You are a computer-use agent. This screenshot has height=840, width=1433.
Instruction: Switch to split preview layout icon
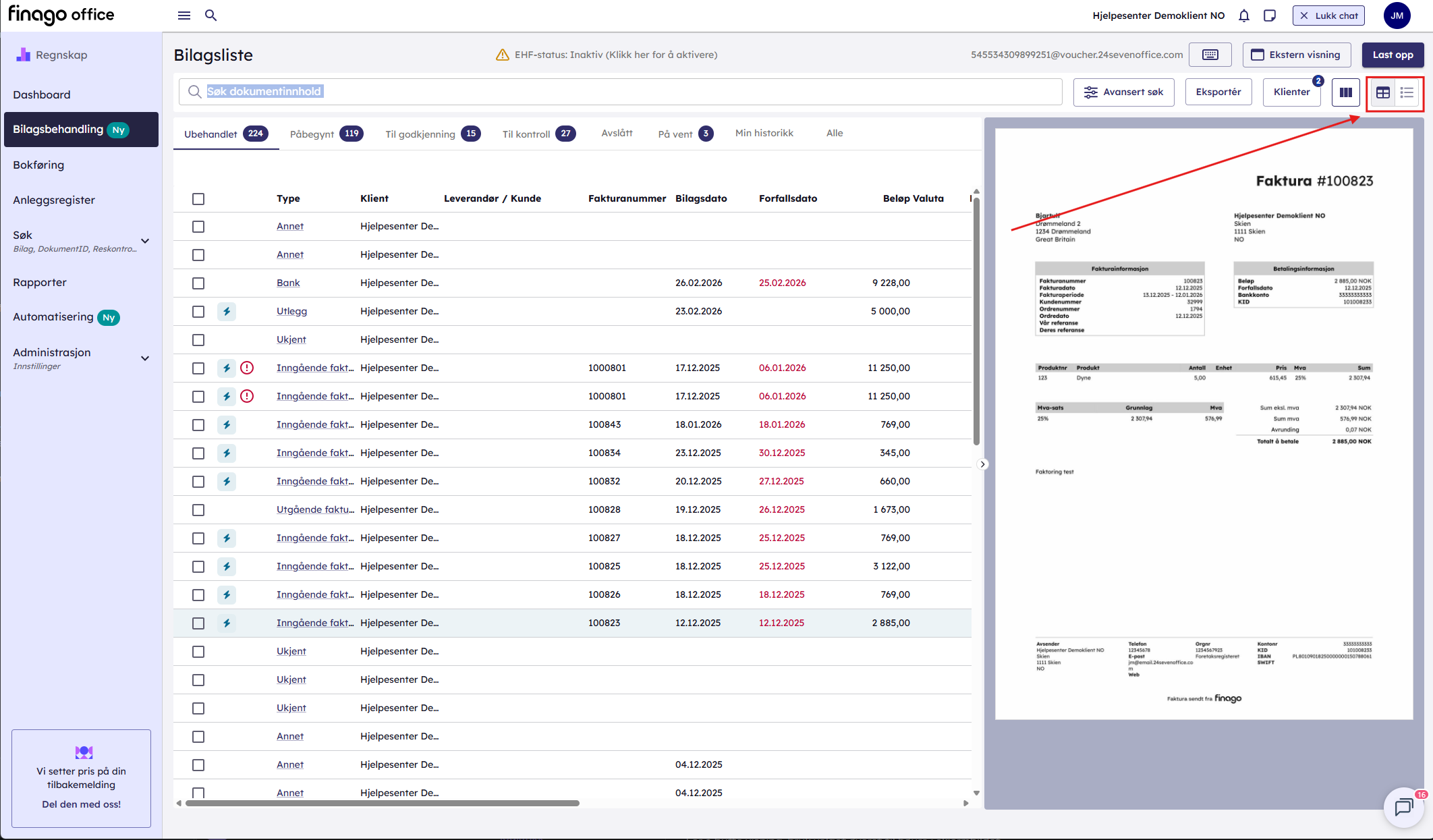(x=1382, y=92)
